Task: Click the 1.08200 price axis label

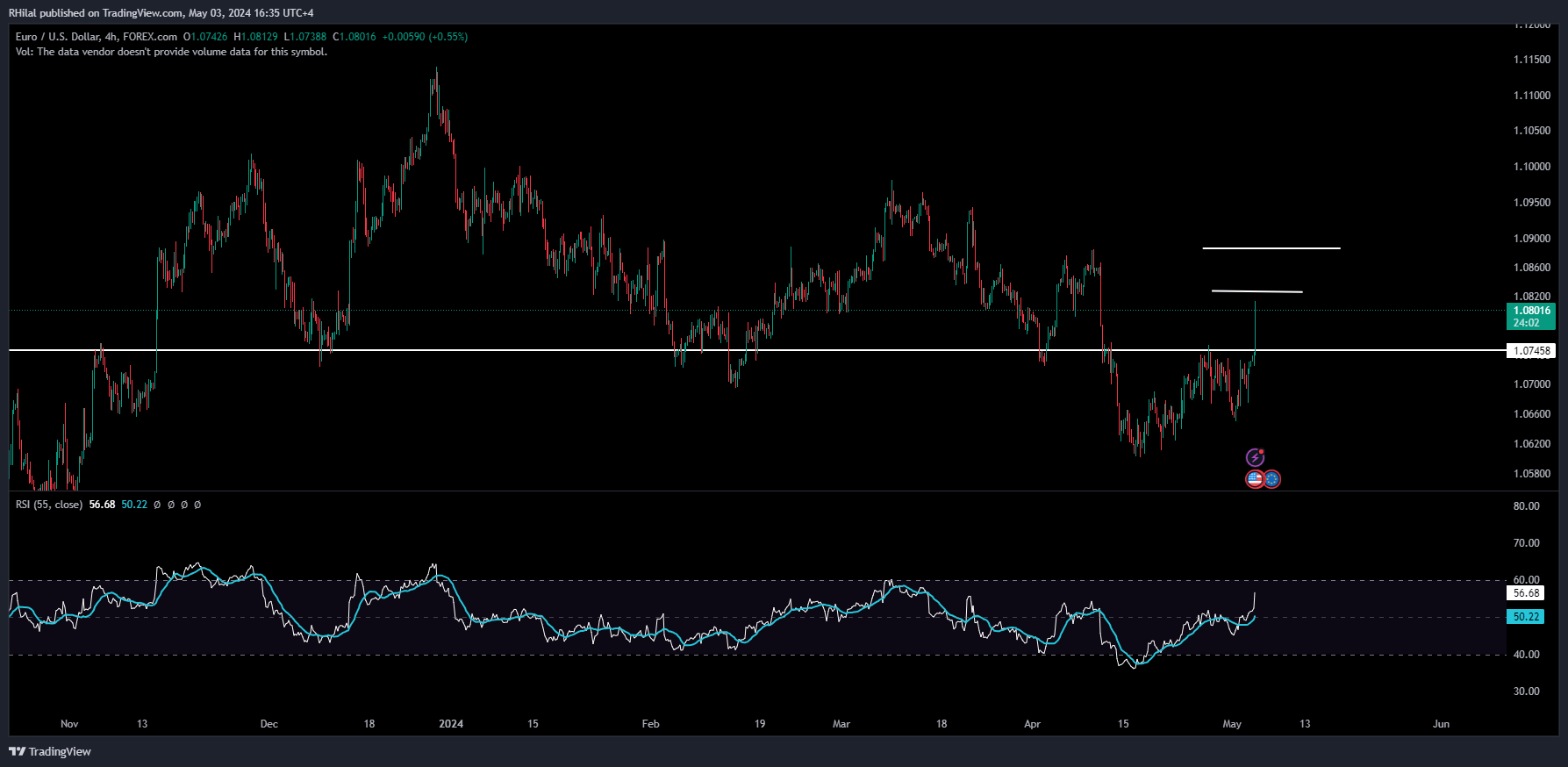Action: 1532,297
